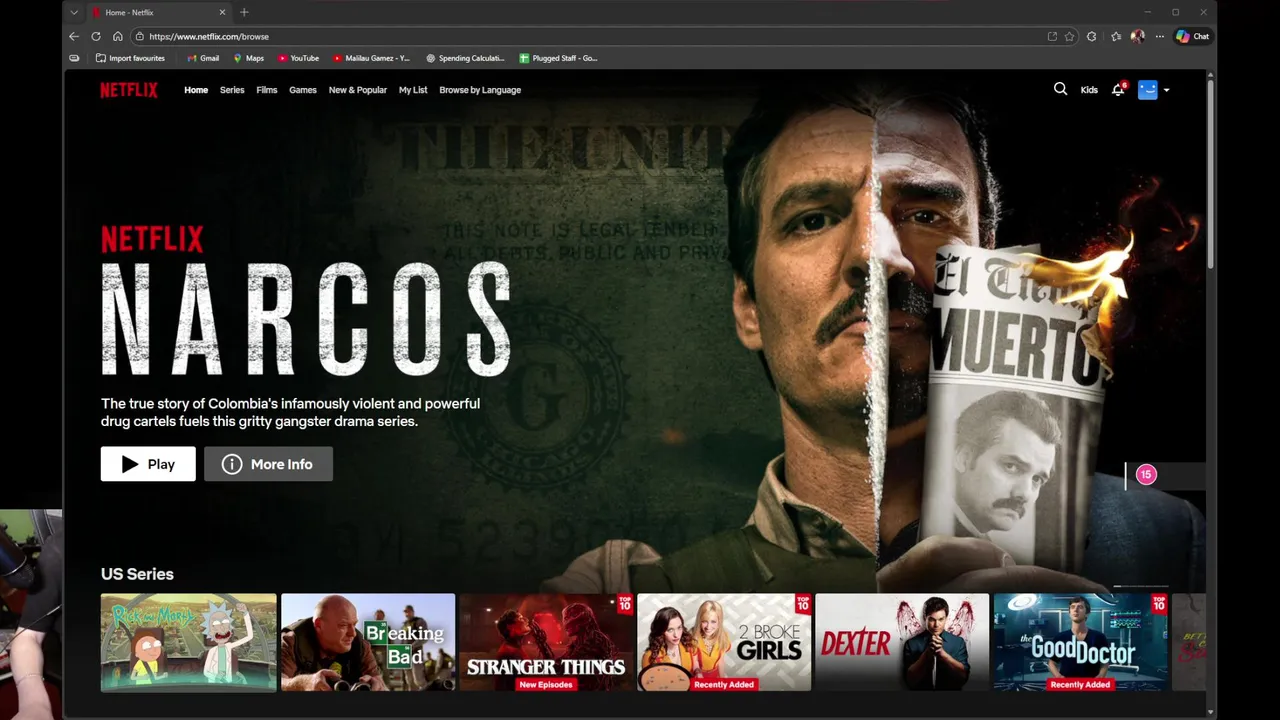The height and width of the screenshot is (720, 1280).
Task: Open the notifications bell
Action: [x=1118, y=89]
